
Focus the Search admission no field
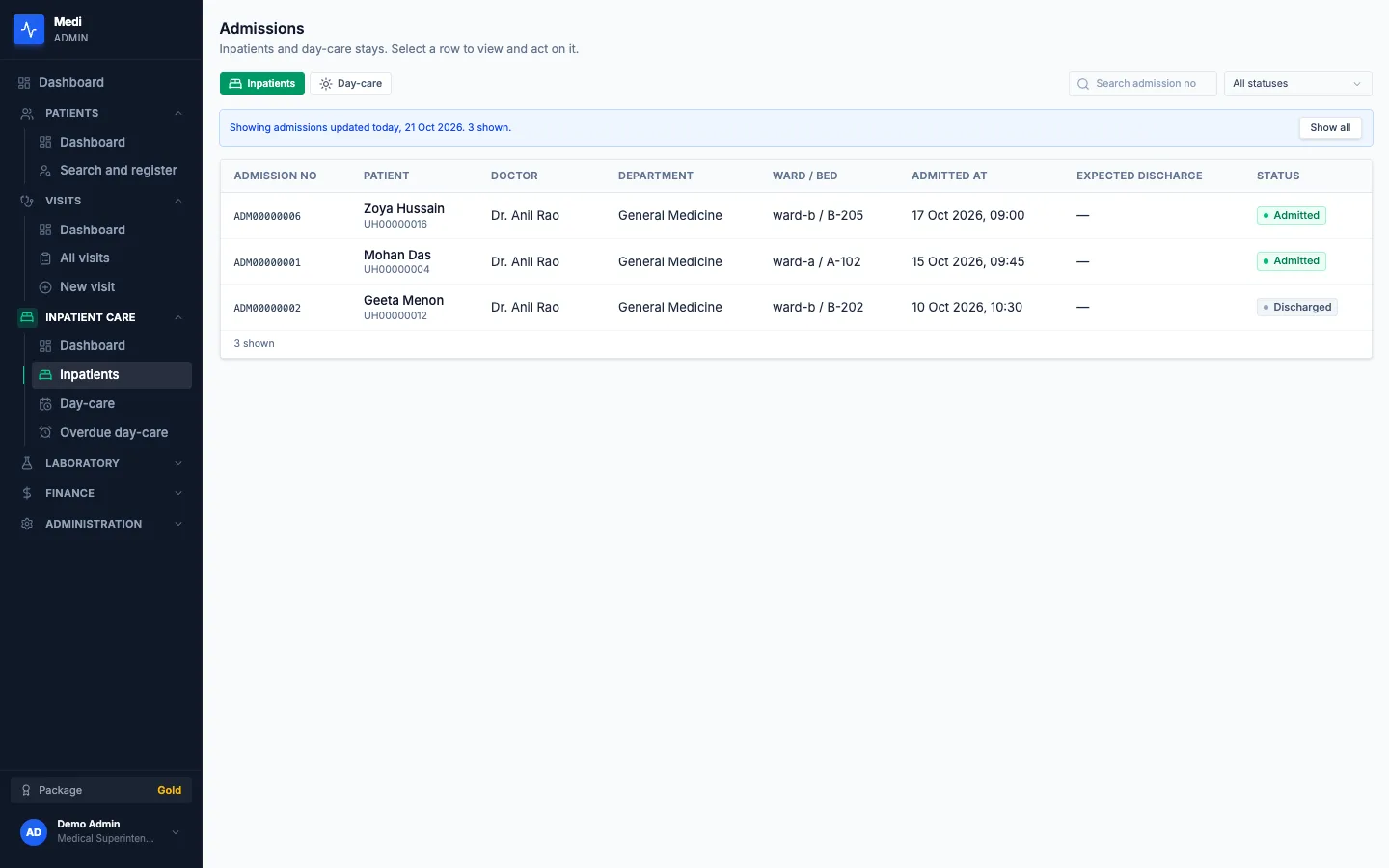(1143, 84)
